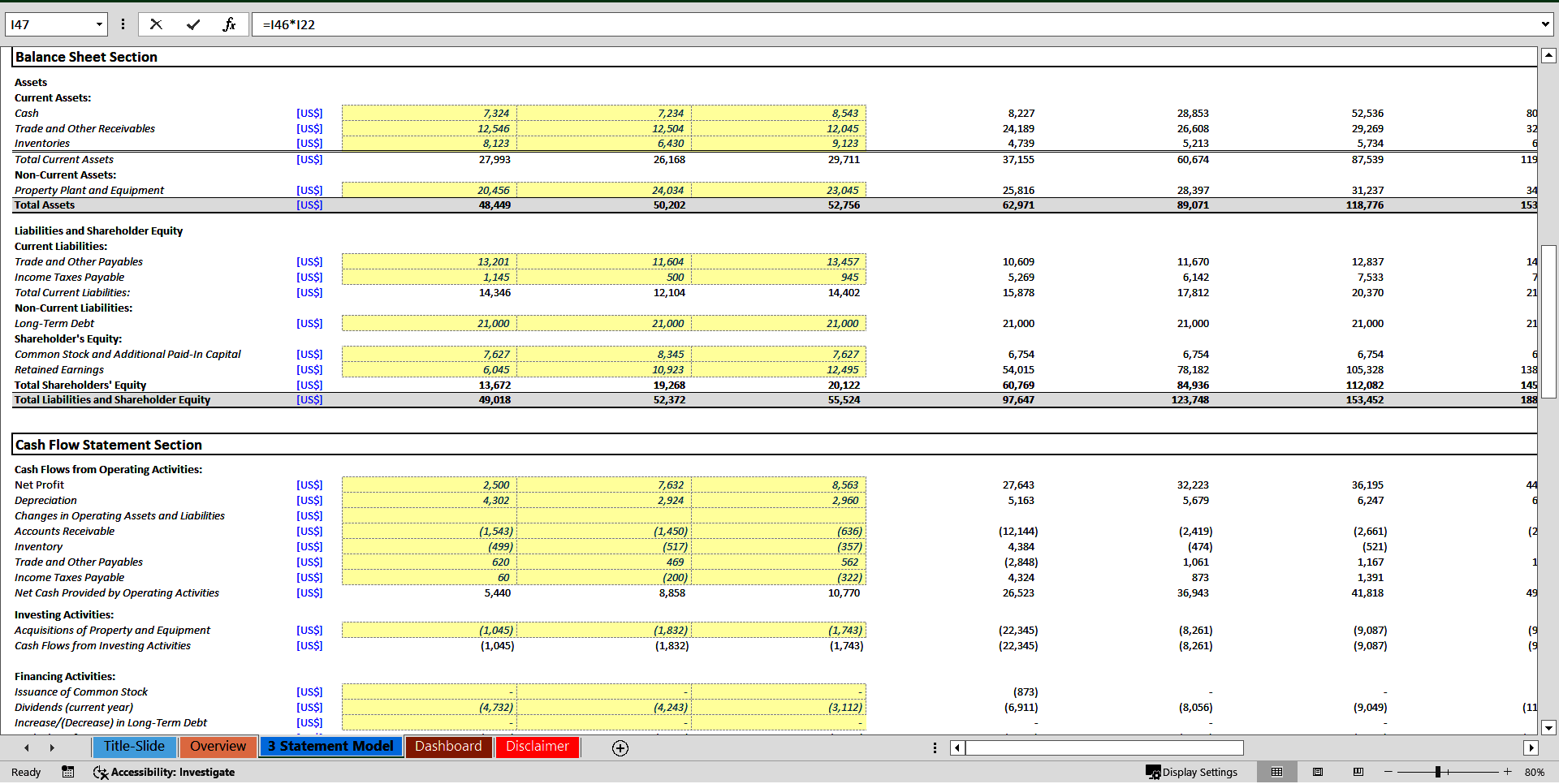Open Insert Function fx dialog
The width and height of the screenshot is (1559, 784).
click(229, 24)
